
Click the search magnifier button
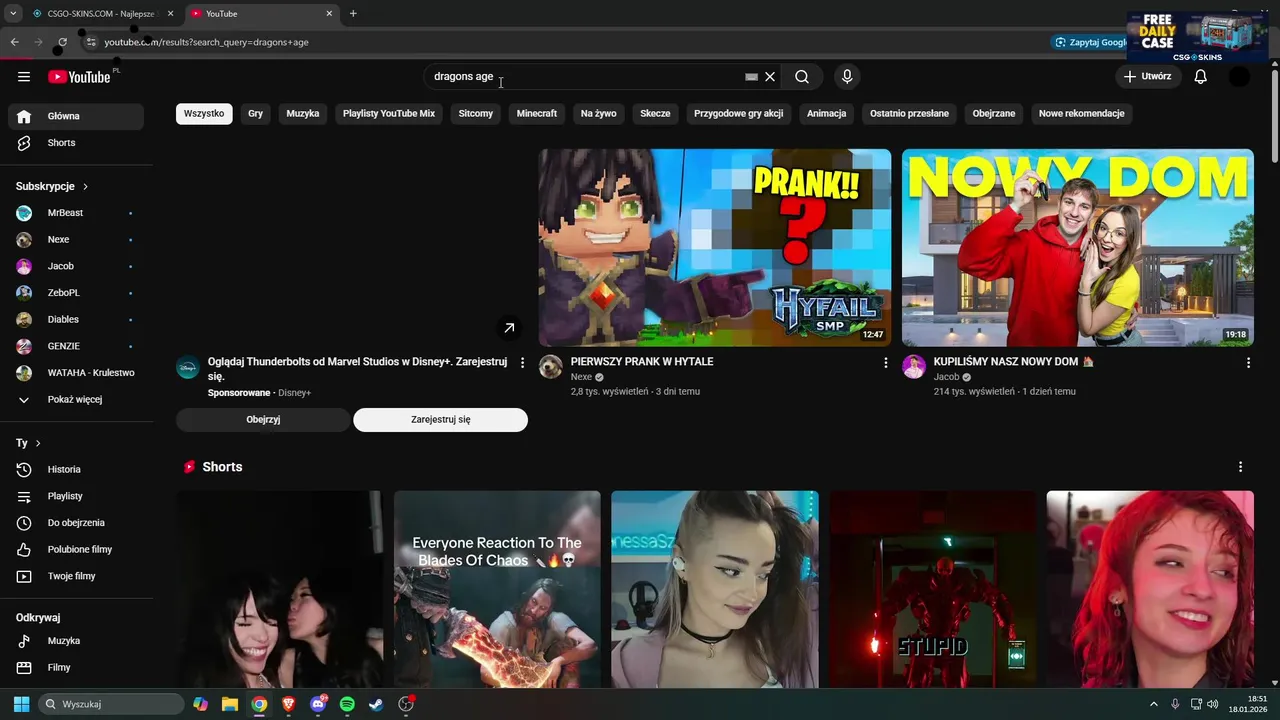click(802, 77)
